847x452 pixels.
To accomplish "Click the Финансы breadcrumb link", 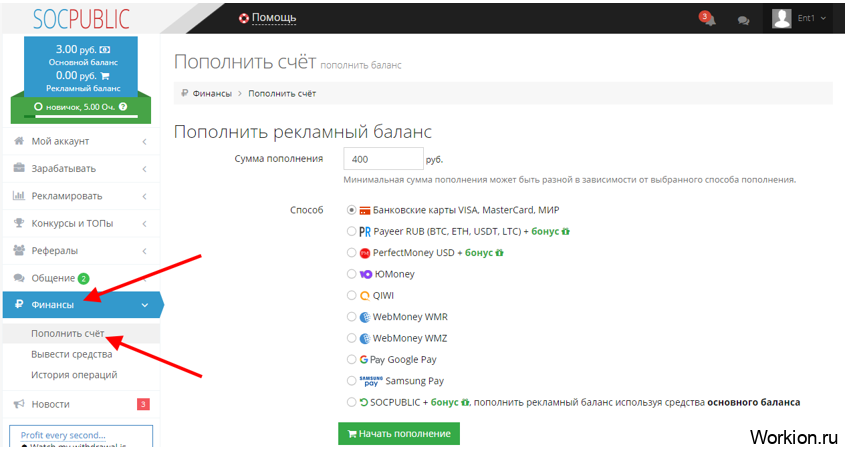I will [212, 93].
